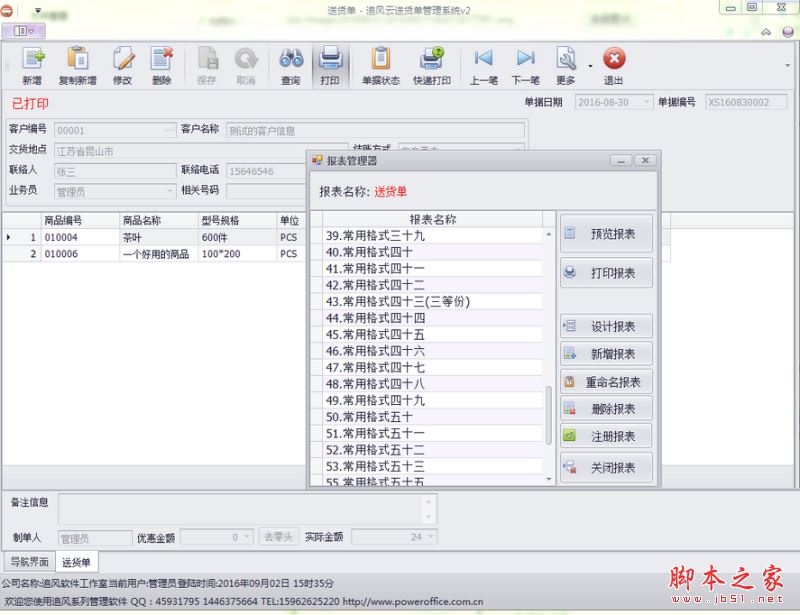Click the report list scrollbar thumb
The height and width of the screenshot is (615, 800).
point(549,415)
